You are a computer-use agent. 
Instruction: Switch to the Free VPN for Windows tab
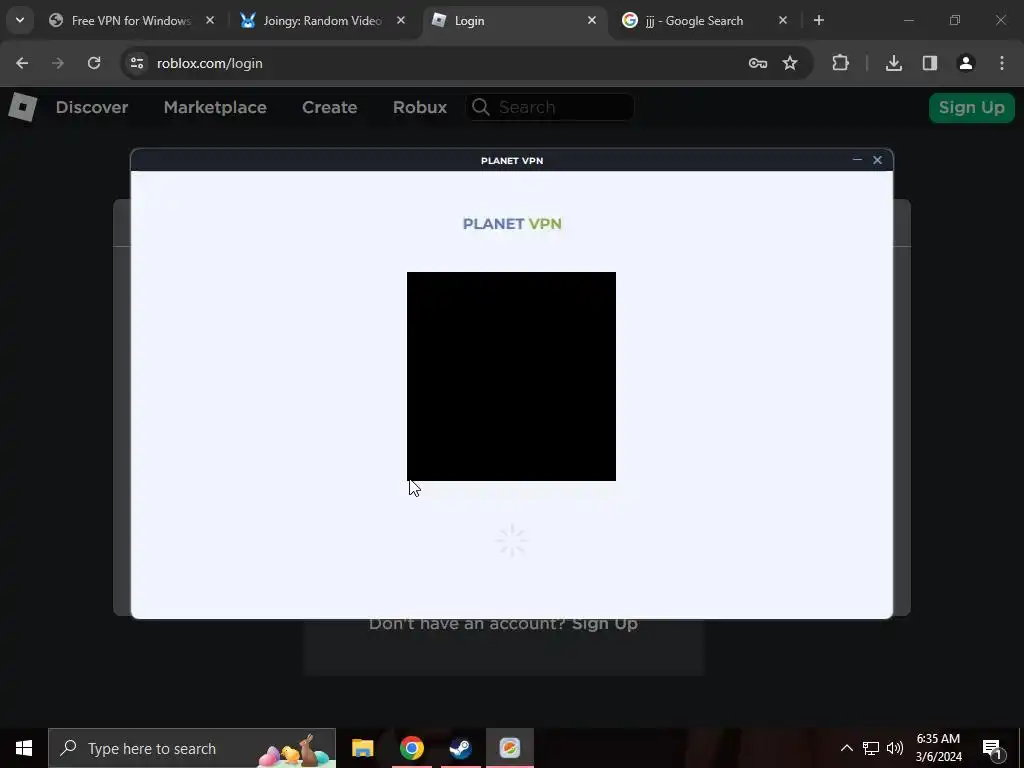(133, 21)
